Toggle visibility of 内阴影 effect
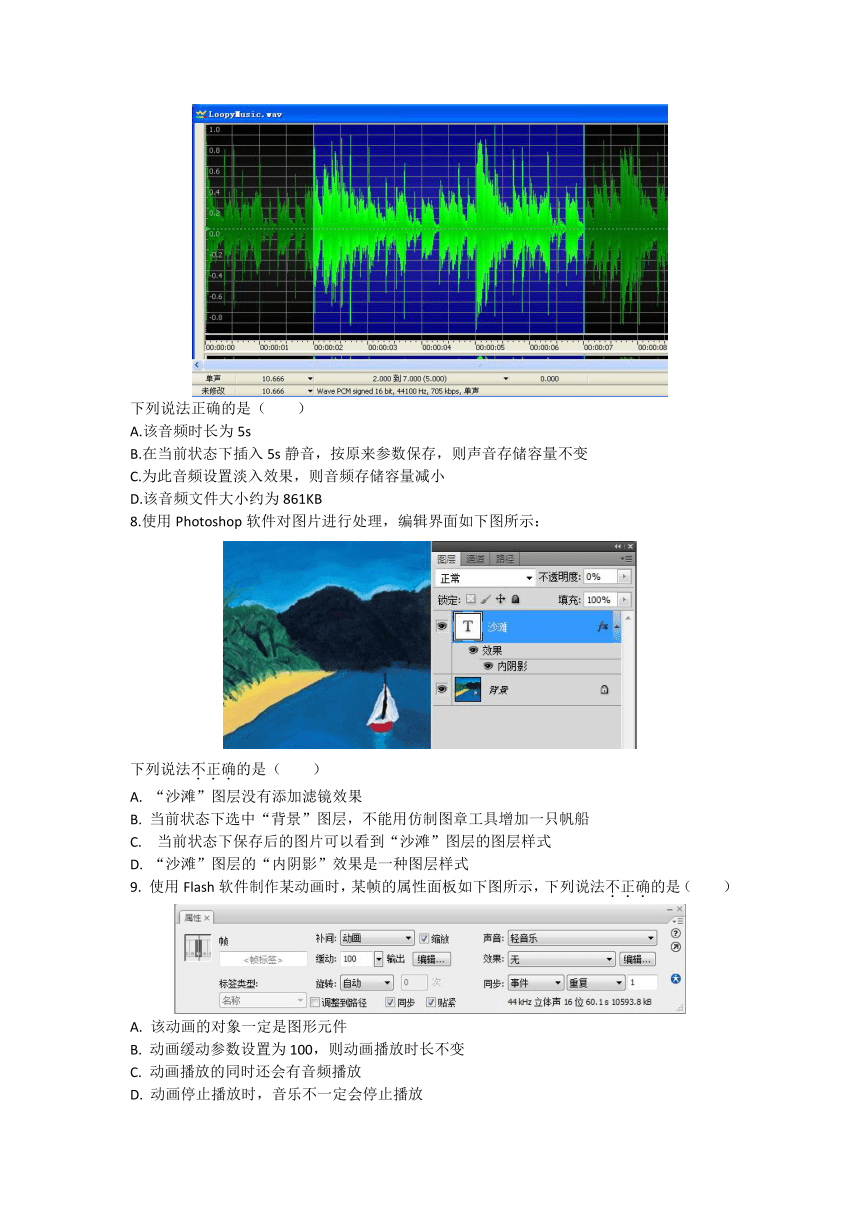 (488, 666)
